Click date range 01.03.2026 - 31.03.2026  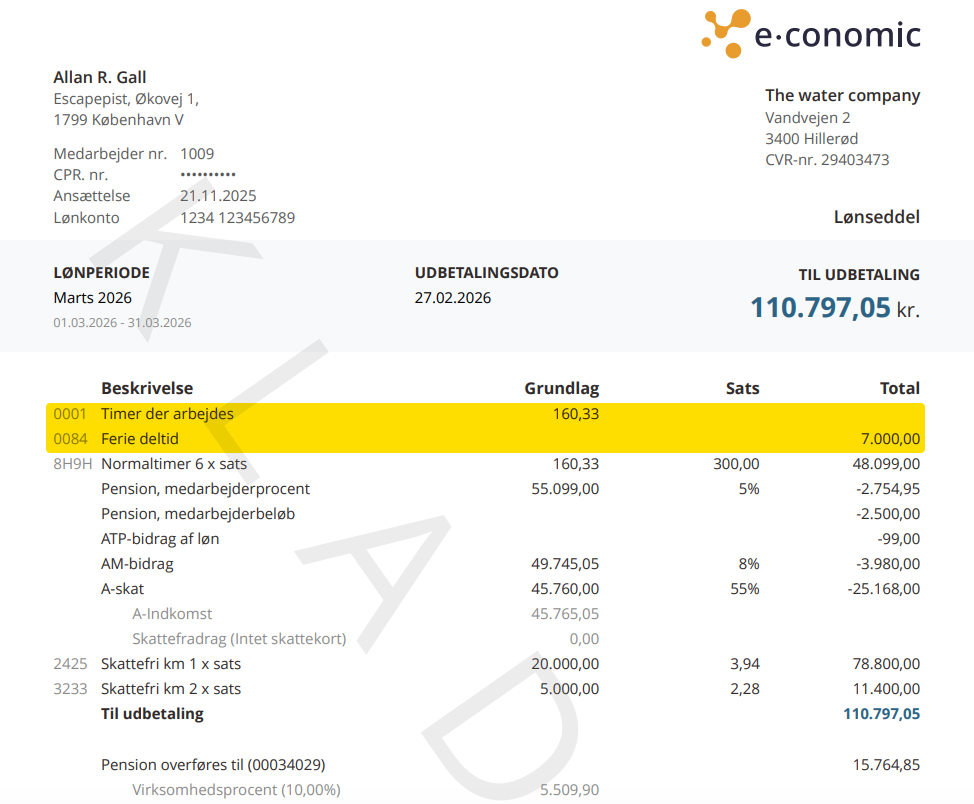tap(122, 323)
